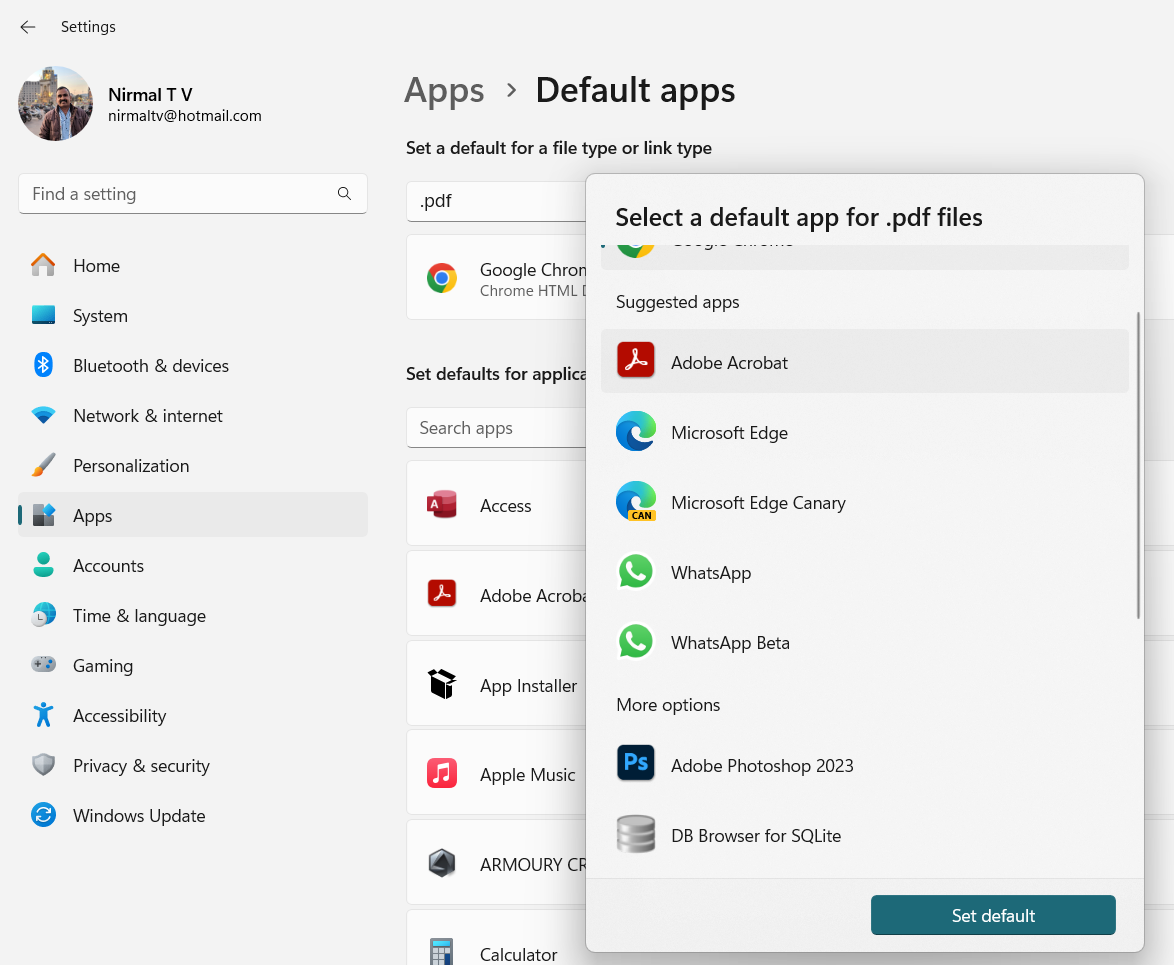This screenshot has height=965, width=1174.
Task: Open Privacy & security settings
Action: click(192, 766)
